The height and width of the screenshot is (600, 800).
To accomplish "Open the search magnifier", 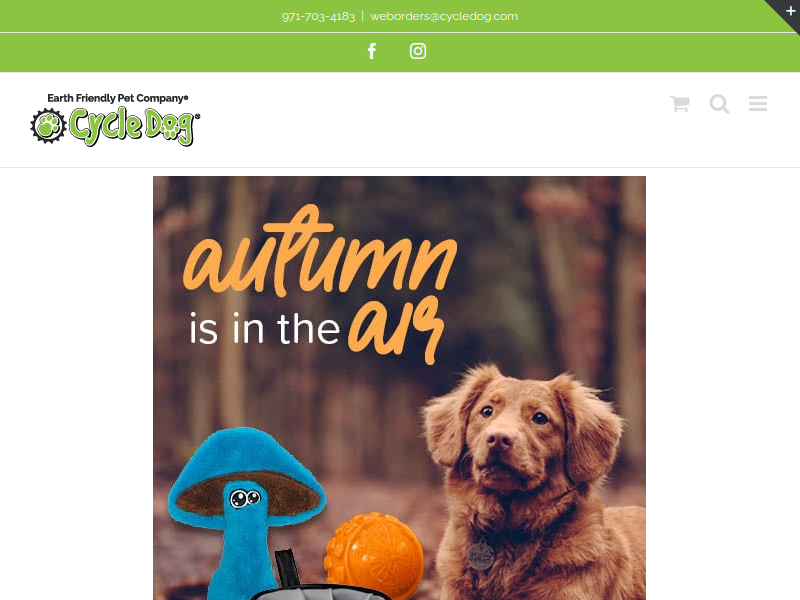I will pyautogui.click(x=719, y=104).
